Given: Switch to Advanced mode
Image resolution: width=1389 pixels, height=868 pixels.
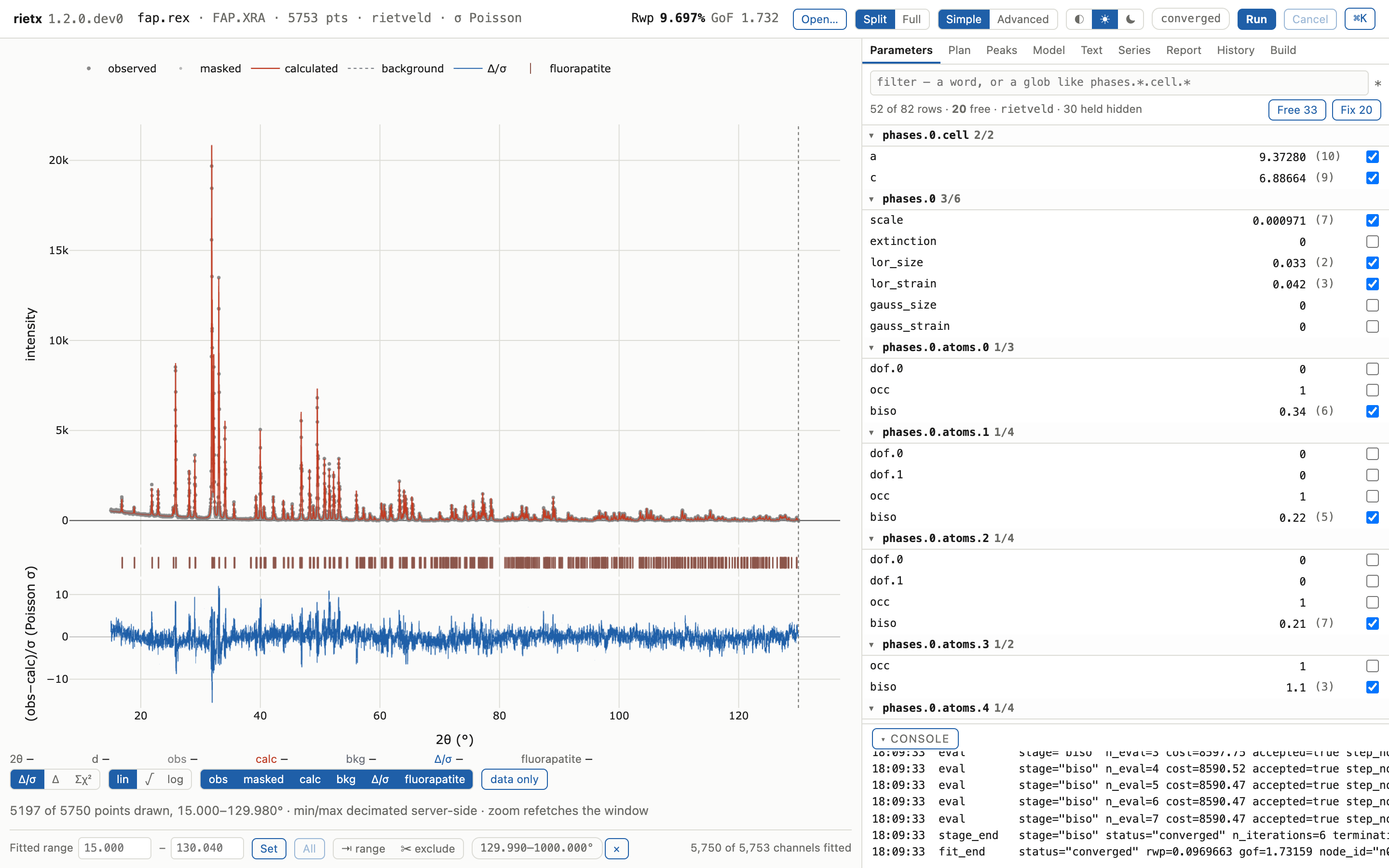Looking at the screenshot, I should click(1023, 19).
